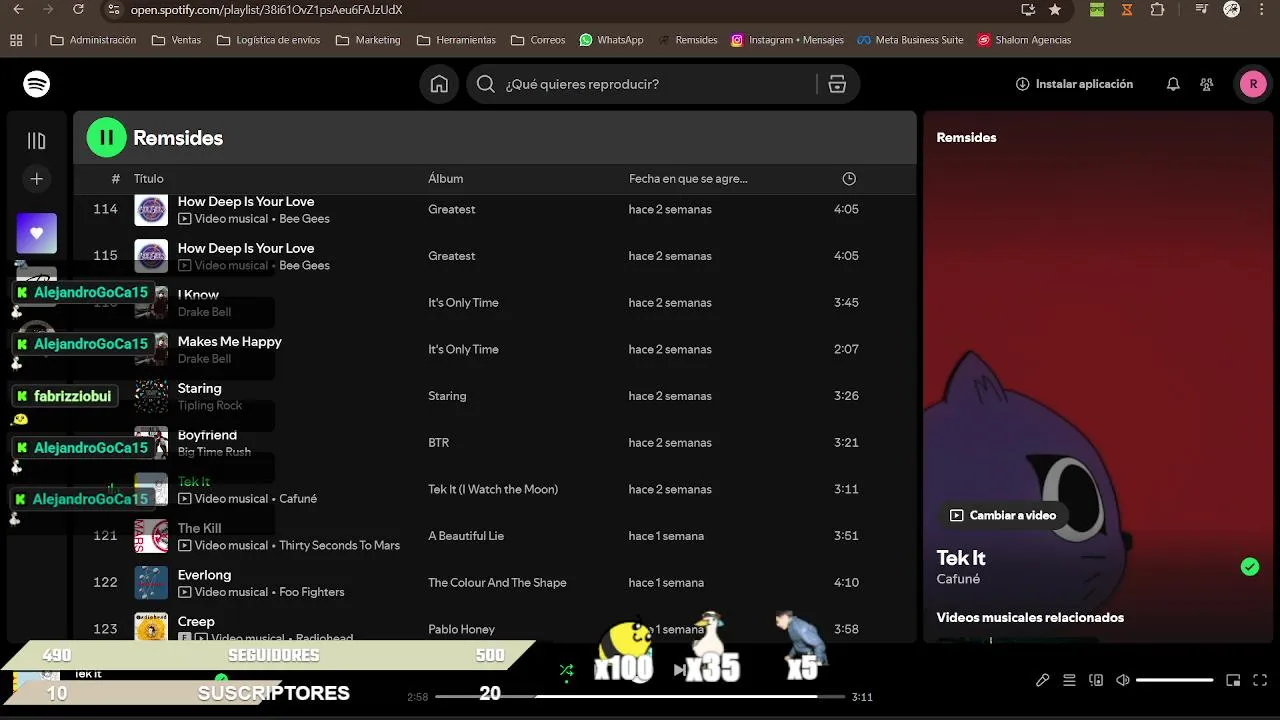The width and height of the screenshot is (1280, 720).
Task: Click the Spotify logo
Action: click(37, 84)
